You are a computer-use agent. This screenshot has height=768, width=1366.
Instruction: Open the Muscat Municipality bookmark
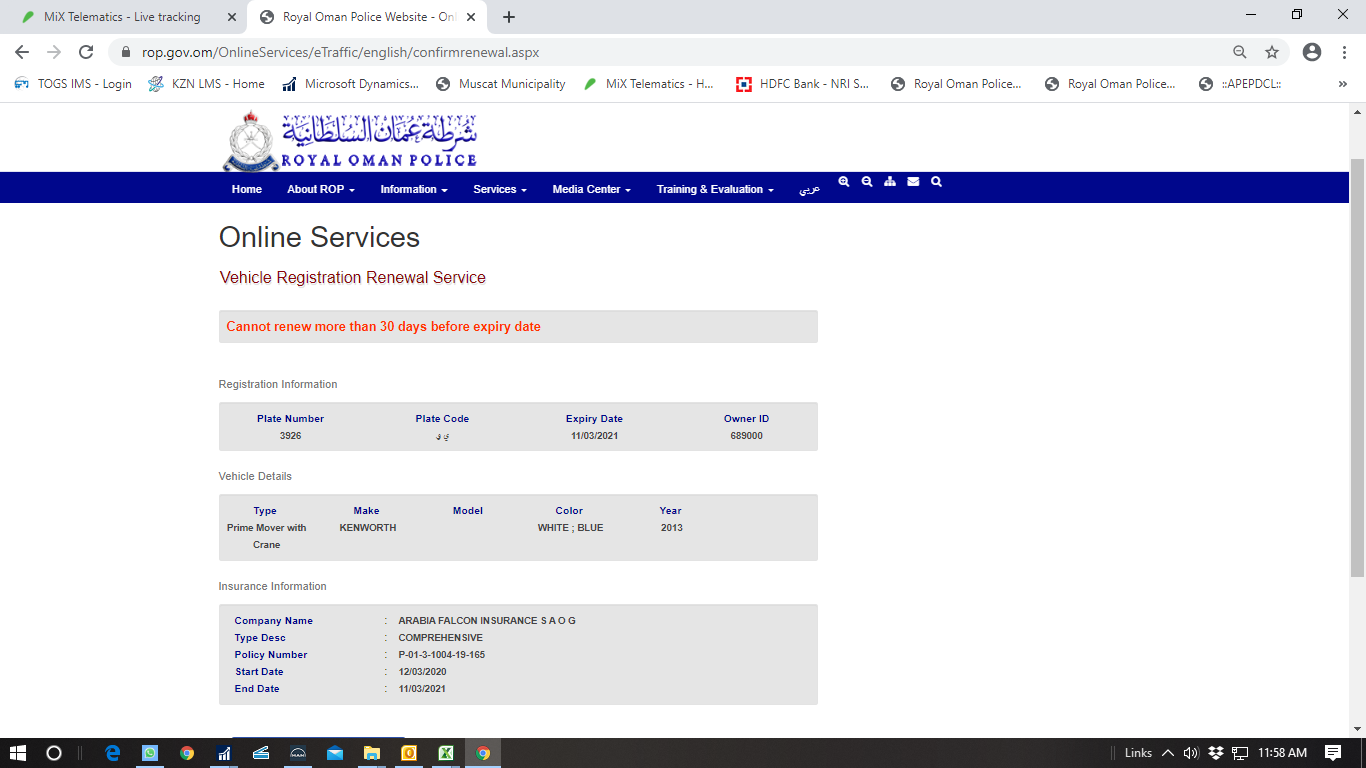501,84
